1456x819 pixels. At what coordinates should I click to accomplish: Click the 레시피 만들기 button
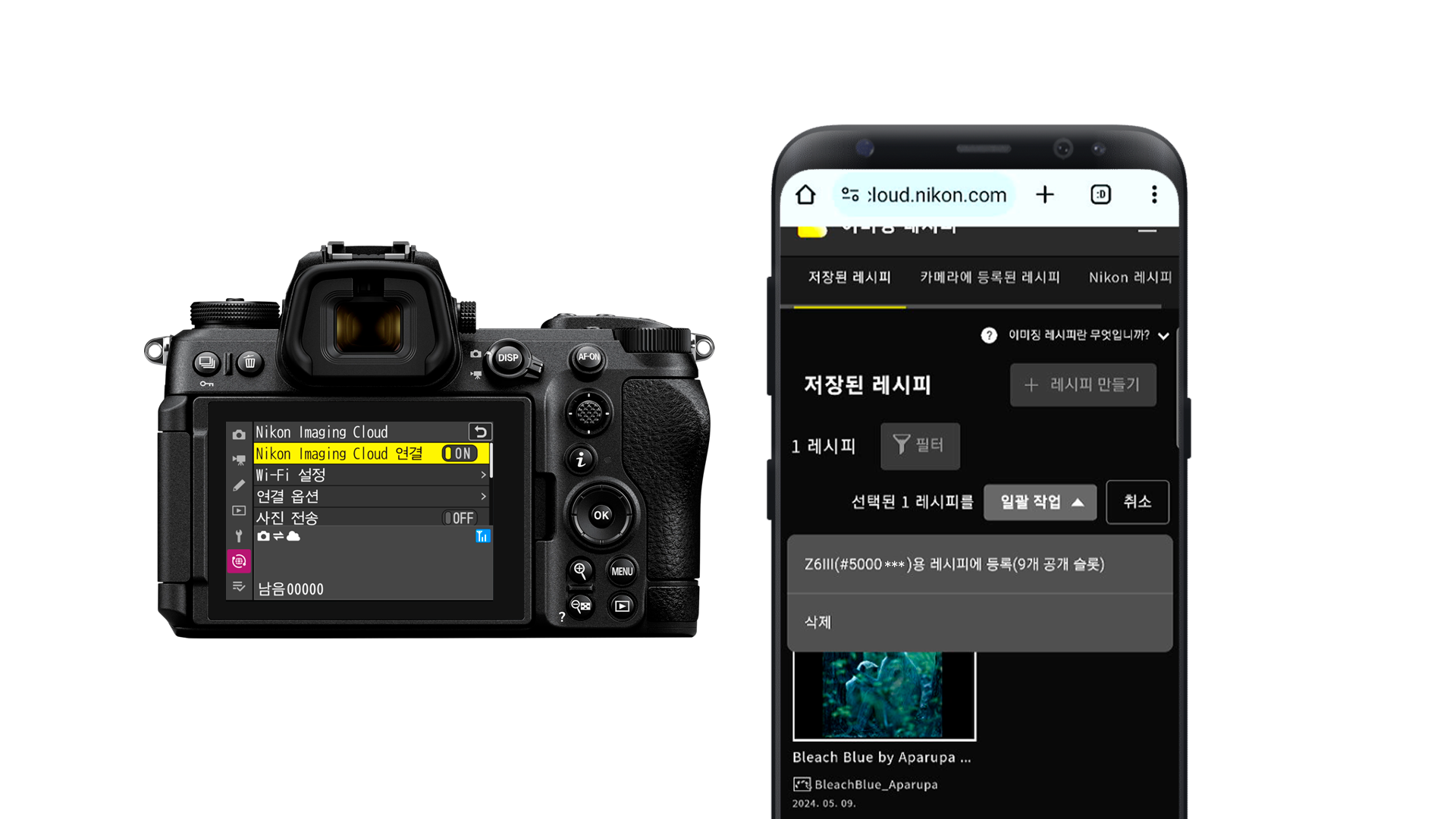pyautogui.click(x=1083, y=384)
